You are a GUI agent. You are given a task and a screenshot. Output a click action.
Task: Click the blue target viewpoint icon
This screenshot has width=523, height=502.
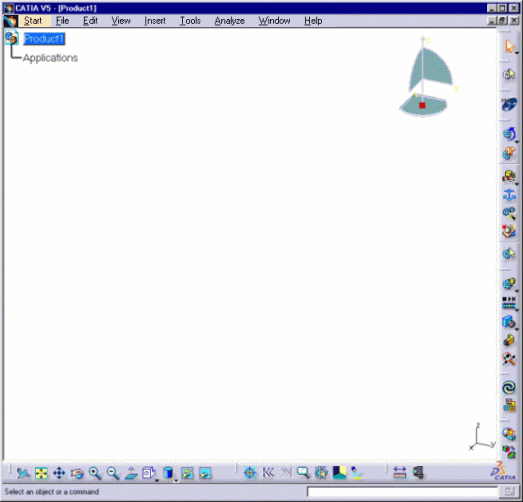(x=250, y=473)
